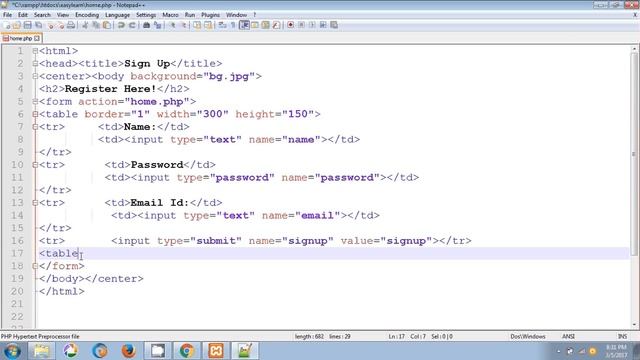Image resolution: width=640 pixels, height=360 pixels.
Task: Click the Print toolbar icon
Action: pyautogui.click(x=71, y=25)
